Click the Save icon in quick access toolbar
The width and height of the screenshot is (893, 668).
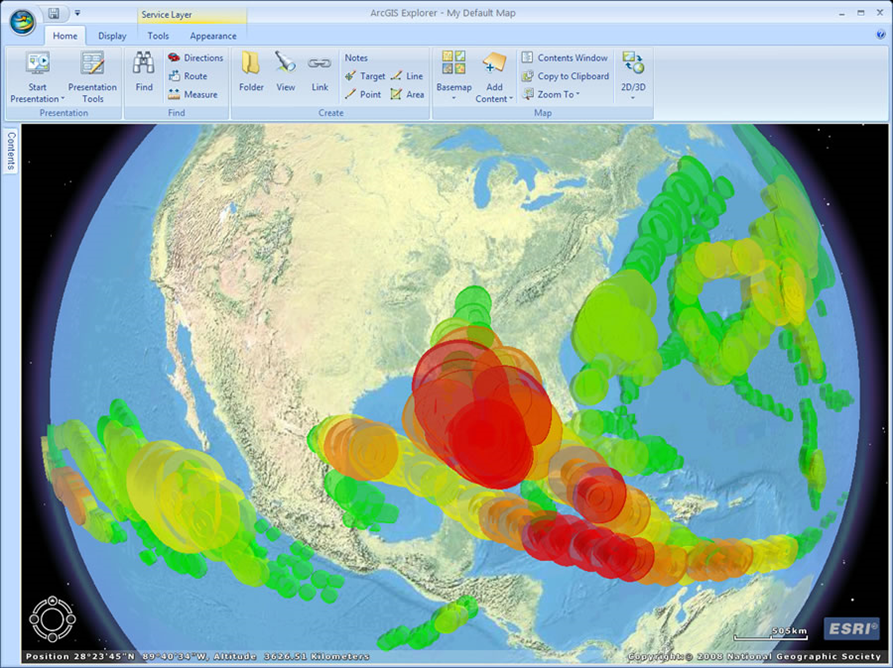[x=54, y=13]
